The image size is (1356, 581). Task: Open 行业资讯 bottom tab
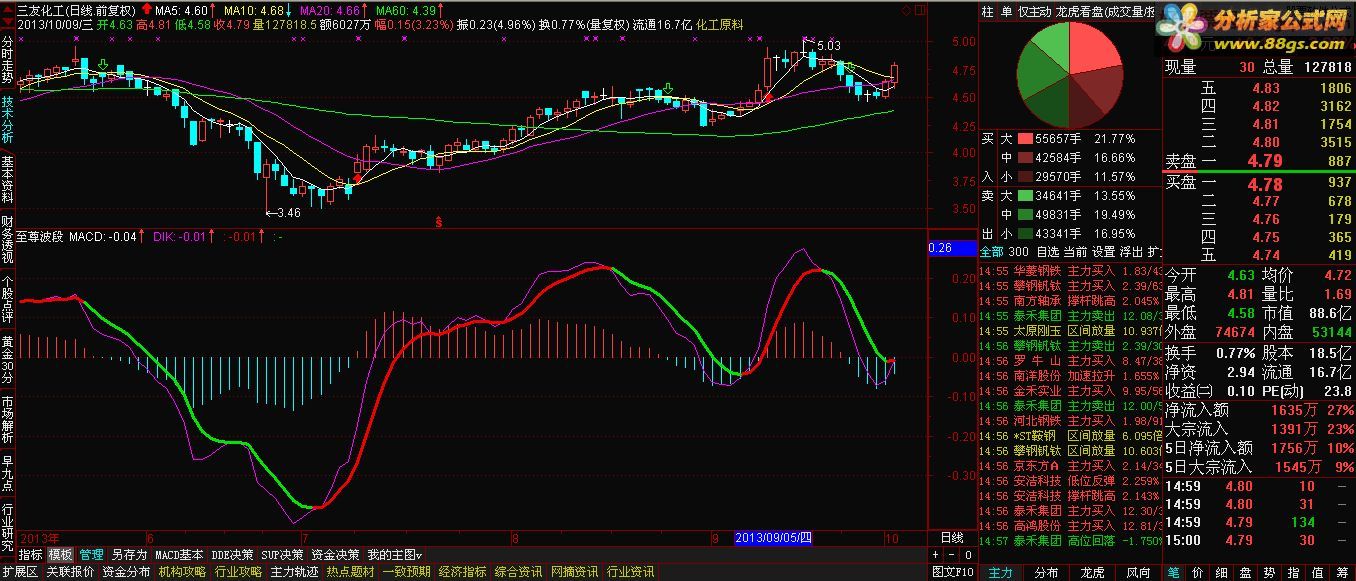[630, 572]
